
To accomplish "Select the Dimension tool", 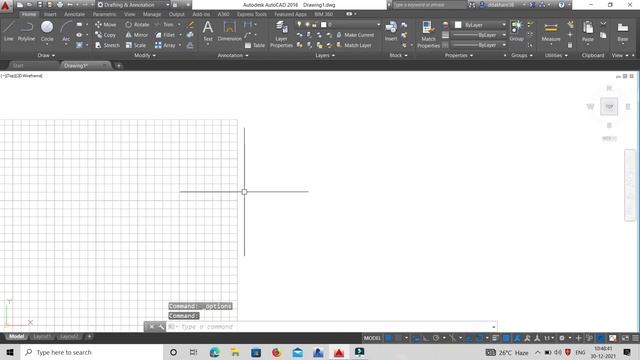I will (229, 31).
